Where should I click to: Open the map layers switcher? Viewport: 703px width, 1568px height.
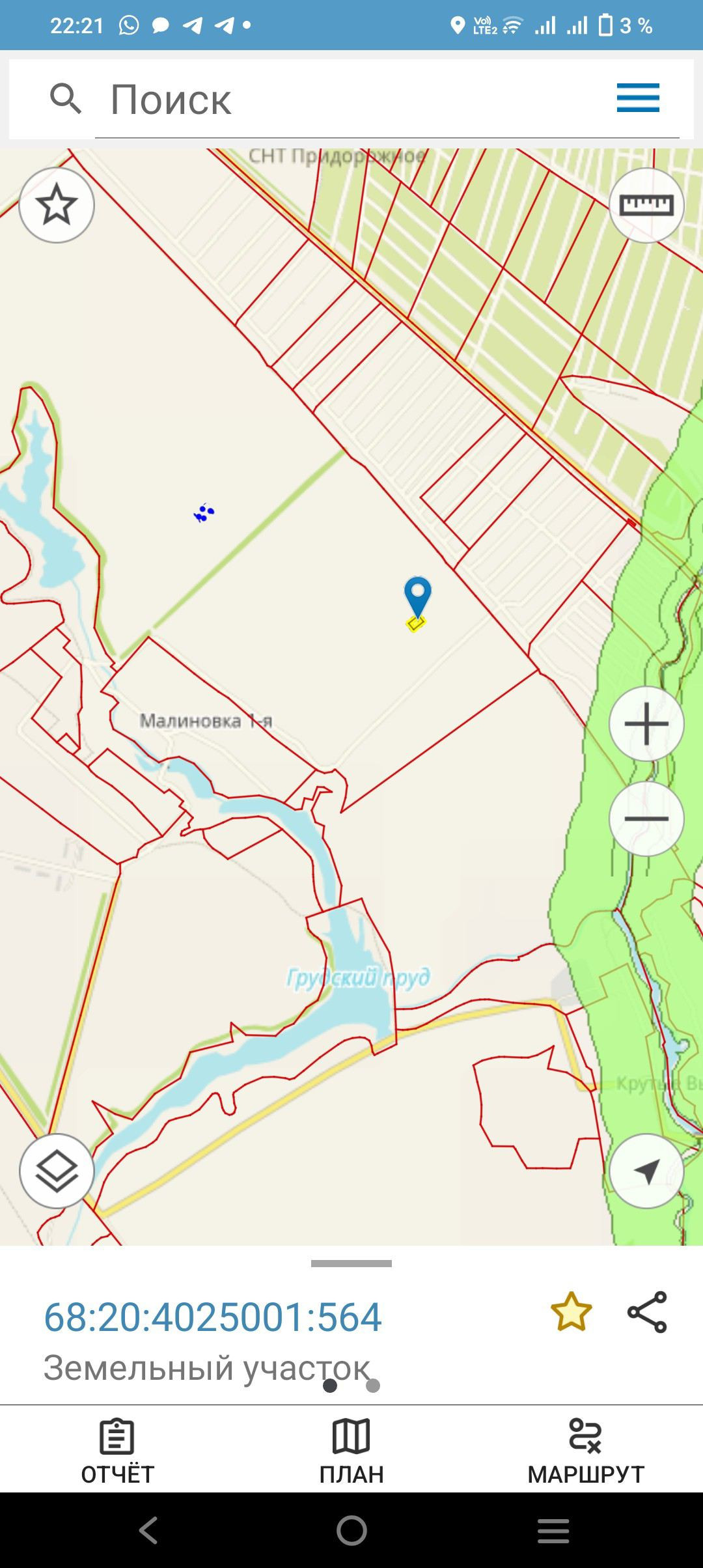(57, 1171)
